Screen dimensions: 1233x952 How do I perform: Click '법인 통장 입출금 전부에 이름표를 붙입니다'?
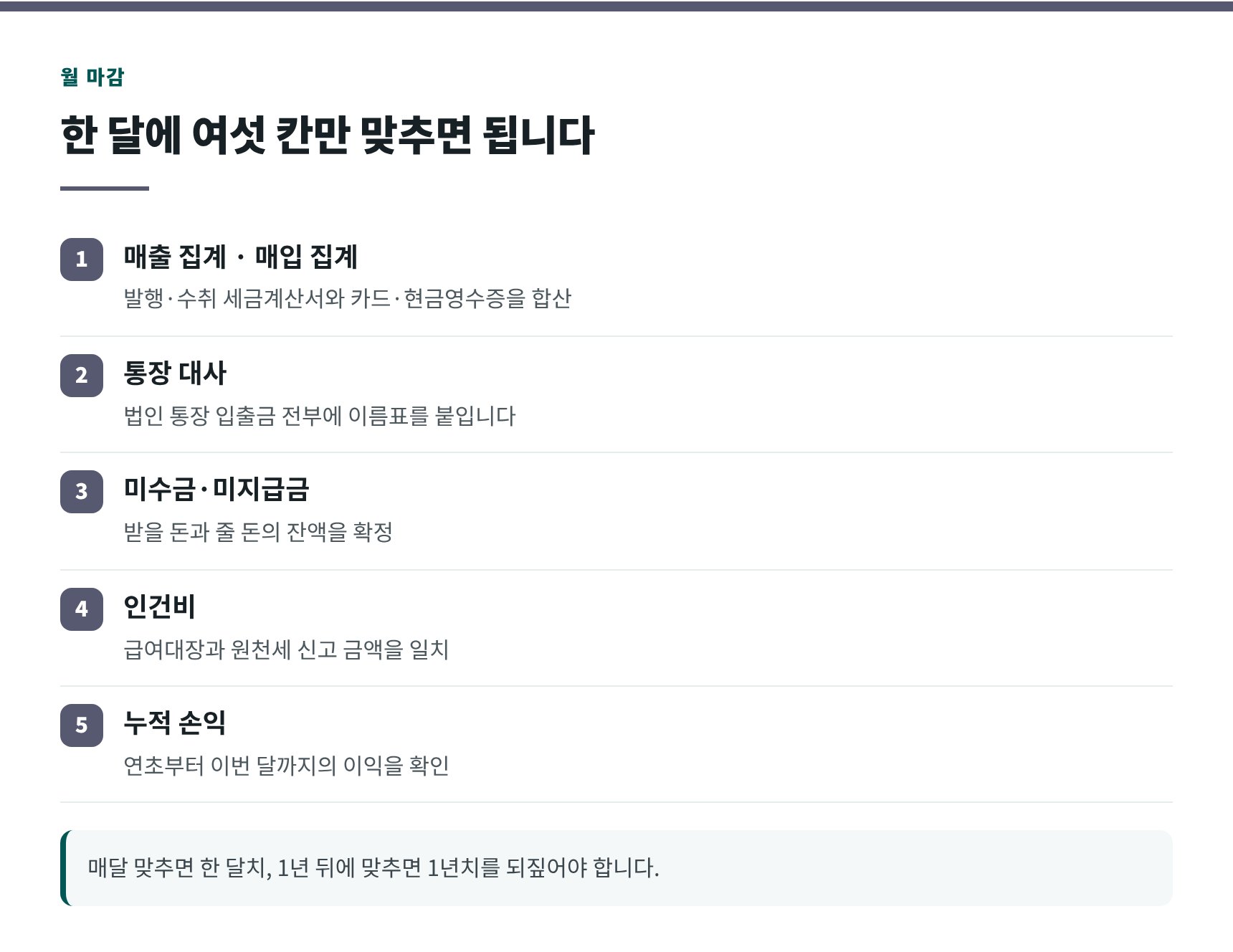(320, 416)
